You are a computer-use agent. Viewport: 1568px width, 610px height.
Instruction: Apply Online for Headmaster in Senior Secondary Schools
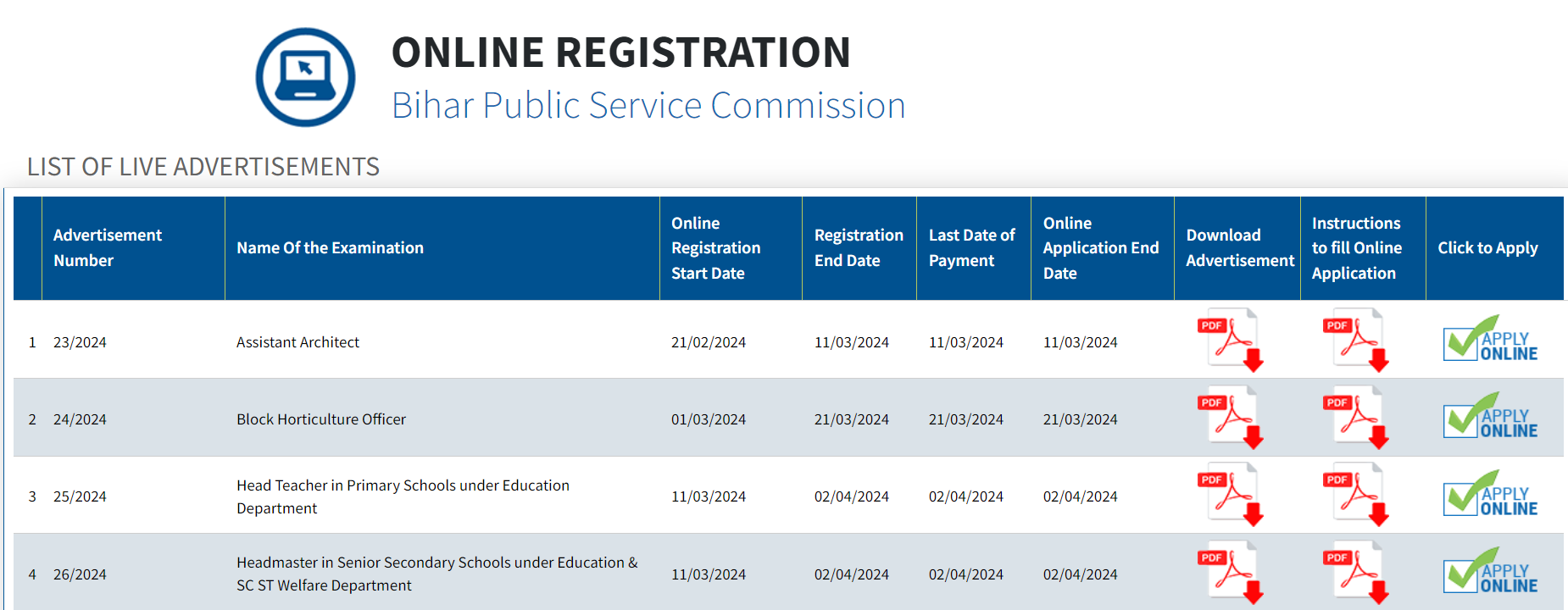pos(1490,571)
